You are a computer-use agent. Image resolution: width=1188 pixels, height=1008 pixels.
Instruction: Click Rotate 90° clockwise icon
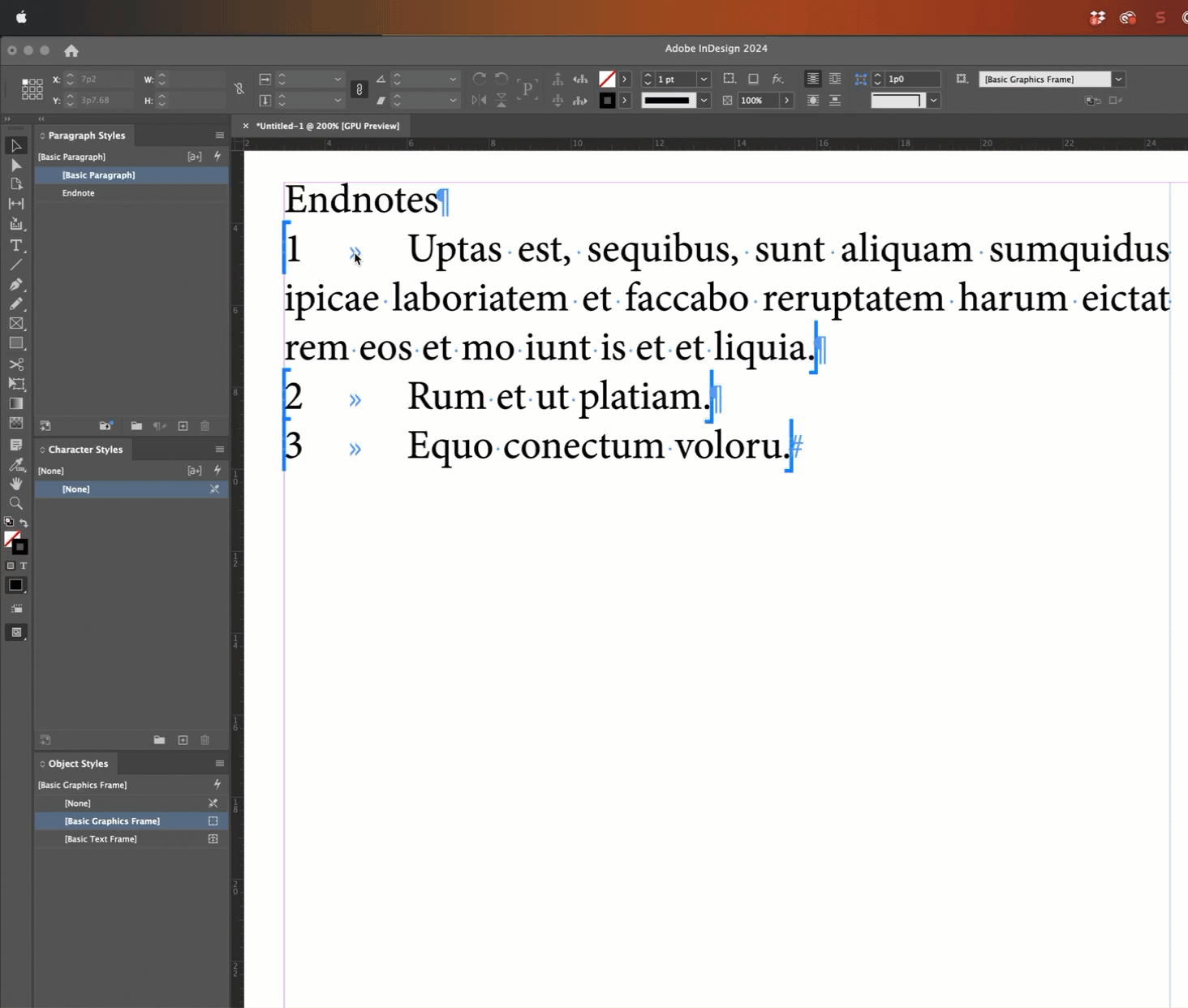pyautogui.click(x=480, y=79)
